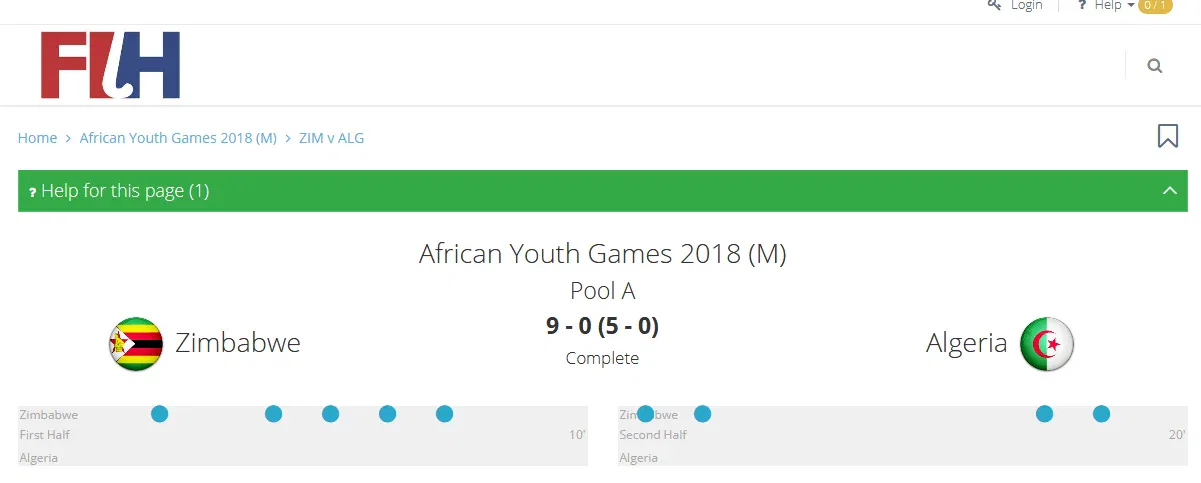Click the Zimbabwe team name
The height and width of the screenshot is (483, 1201).
coord(238,343)
